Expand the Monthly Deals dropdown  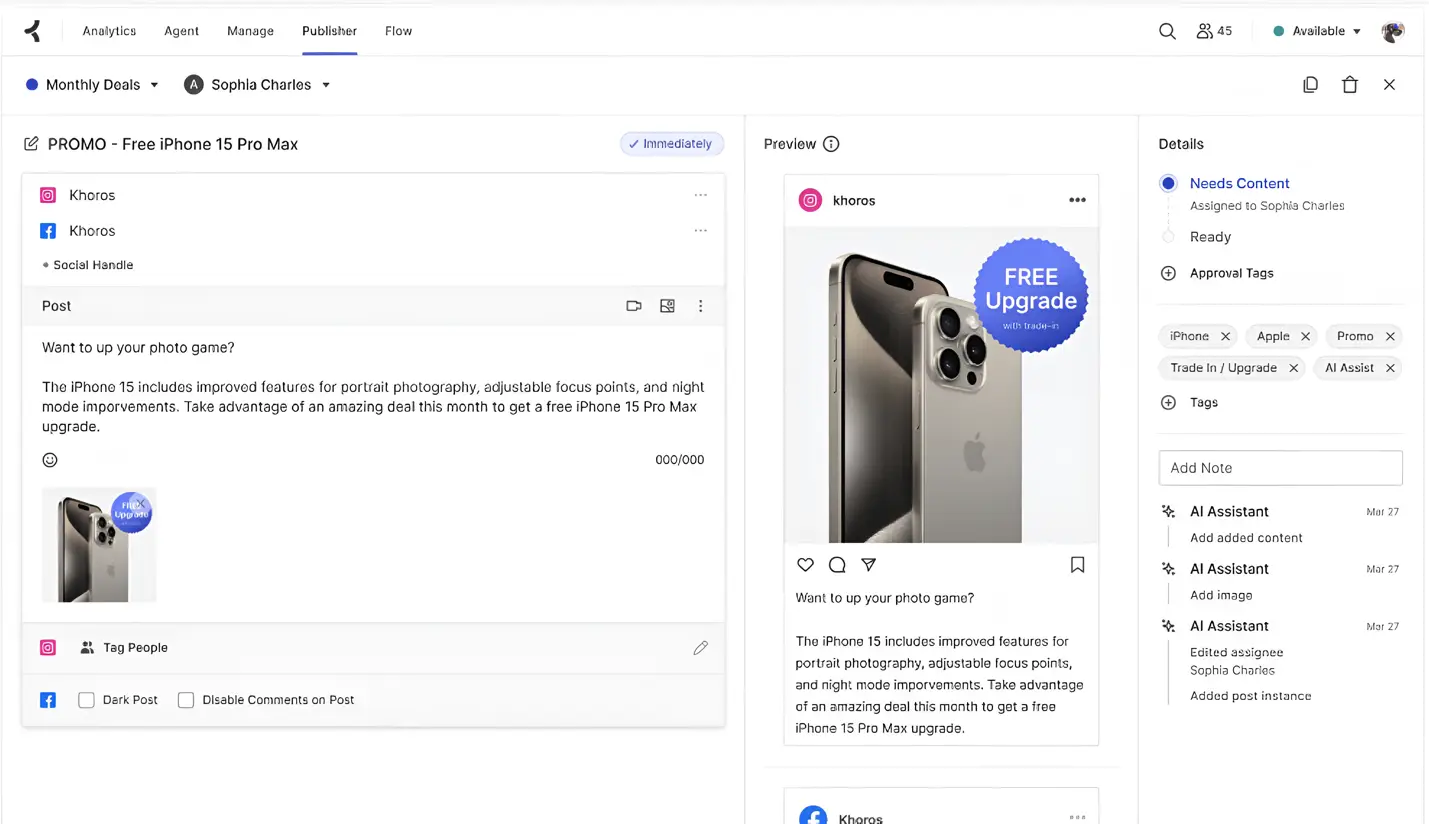[92, 85]
